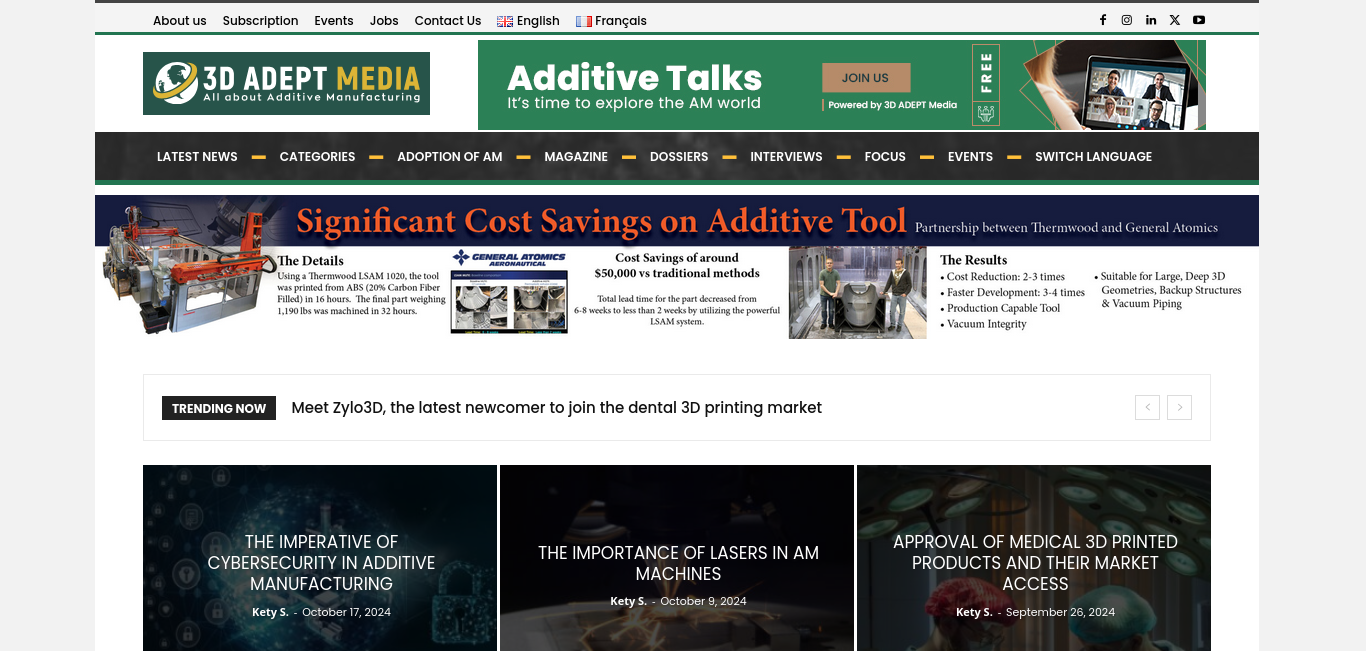Open the Importance of Lasers article
Image resolution: width=1366 pixels, height=651 pixels.
point(678,563)
